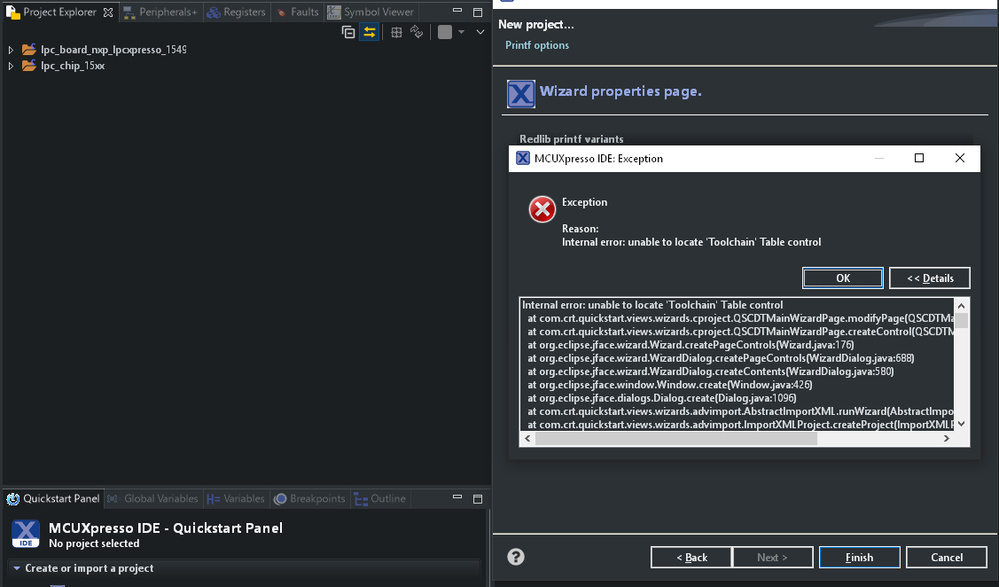Screen dimensions: 999x587
Task: Click 'Redlib printf variants' group label
Action: (x=571, y=139)
